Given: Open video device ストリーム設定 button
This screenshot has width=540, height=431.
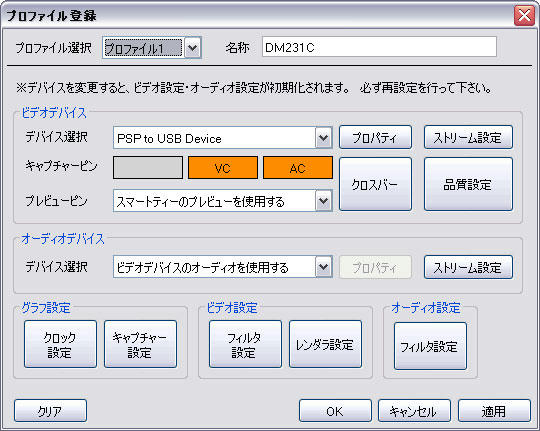Looking at the screenshot, I should click(x=468, y=137).
